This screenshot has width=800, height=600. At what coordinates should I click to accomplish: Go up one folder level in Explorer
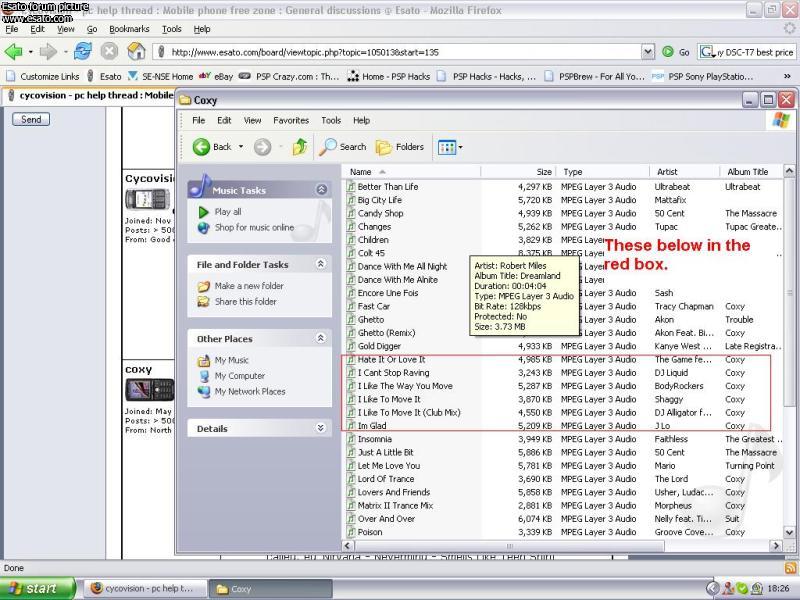(300, 147)
